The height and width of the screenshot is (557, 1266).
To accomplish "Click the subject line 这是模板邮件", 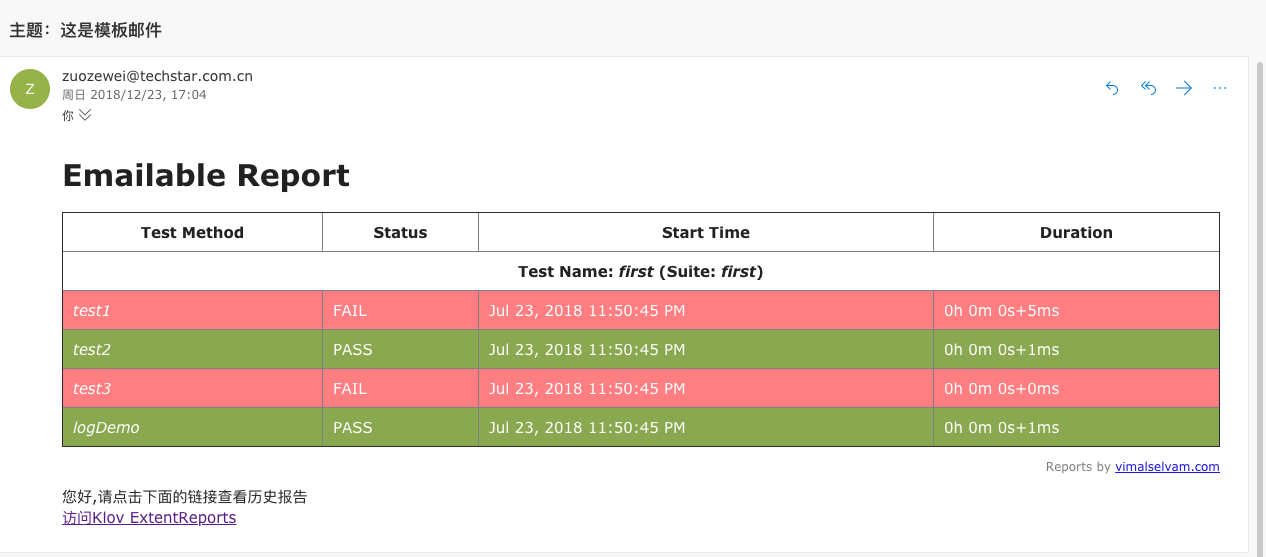I will [111, 30].
